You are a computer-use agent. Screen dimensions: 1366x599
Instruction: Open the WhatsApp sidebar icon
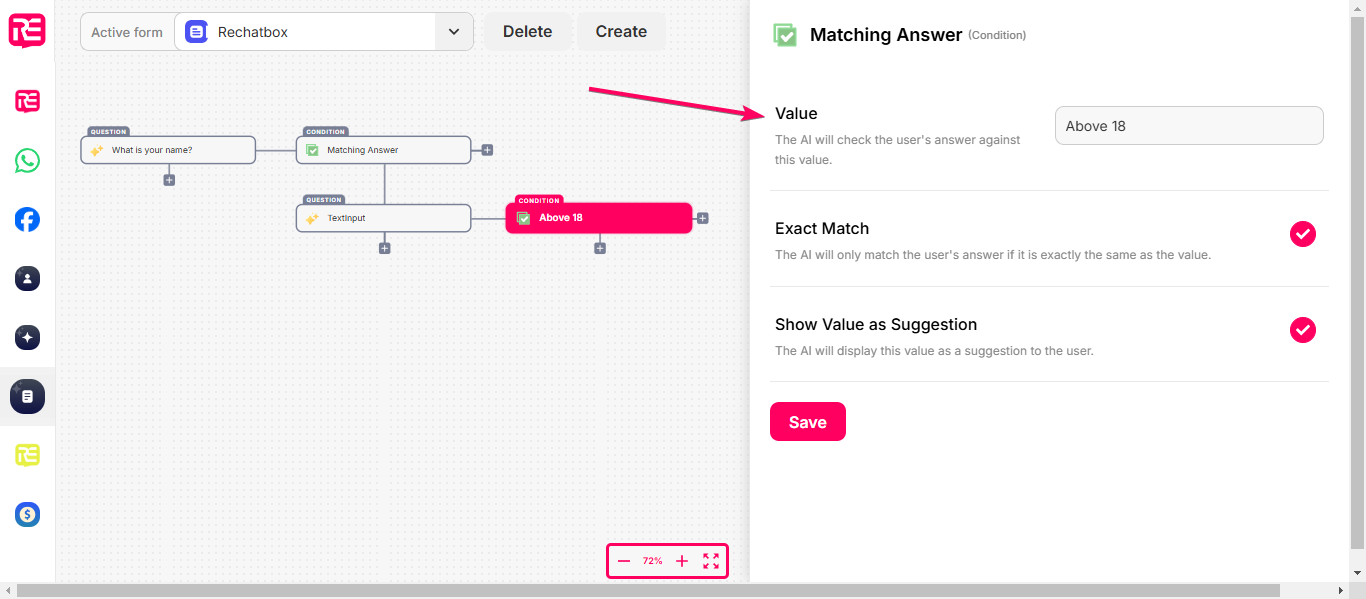(27, 160)
